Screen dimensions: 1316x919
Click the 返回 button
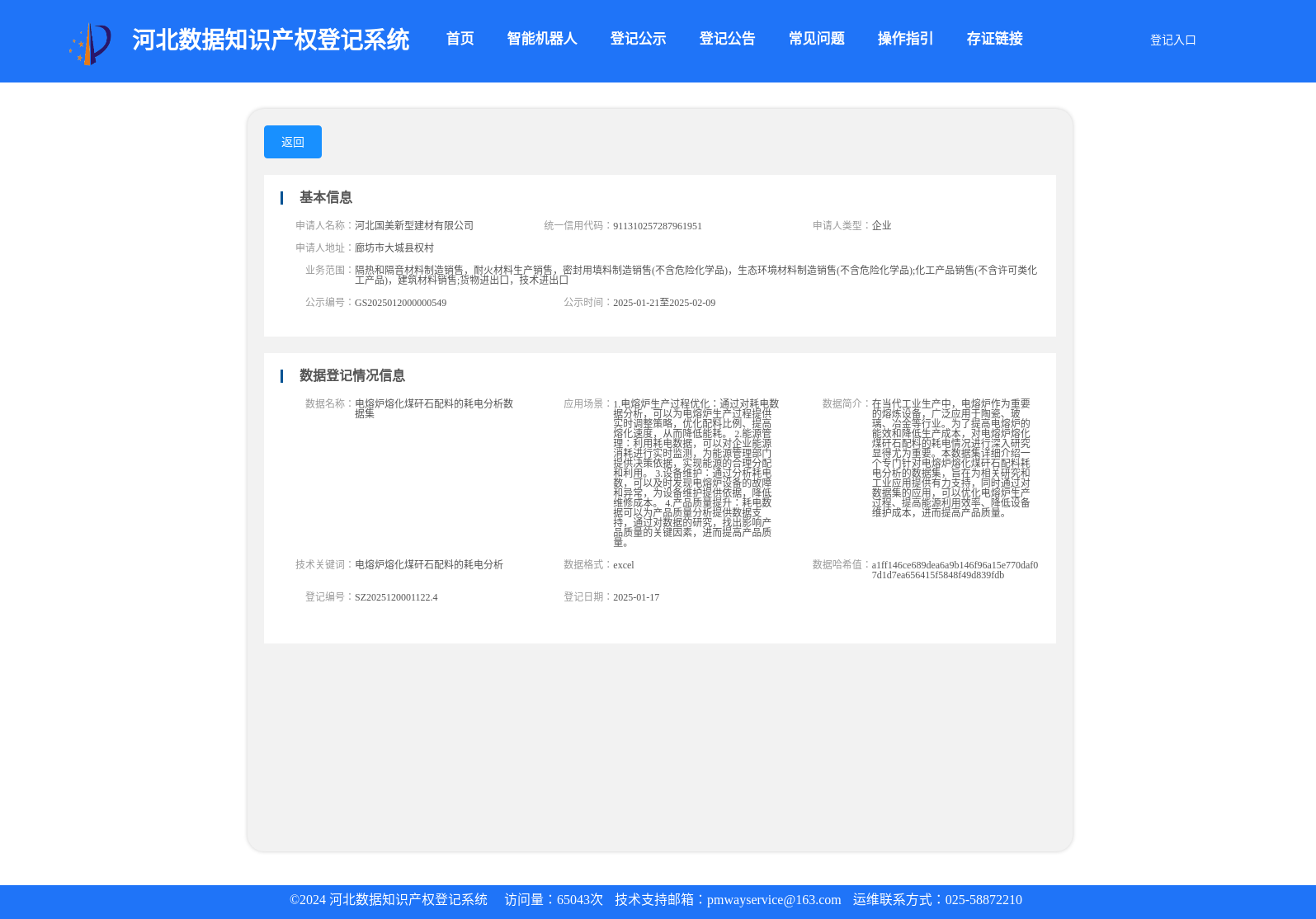tap(293, 142)
